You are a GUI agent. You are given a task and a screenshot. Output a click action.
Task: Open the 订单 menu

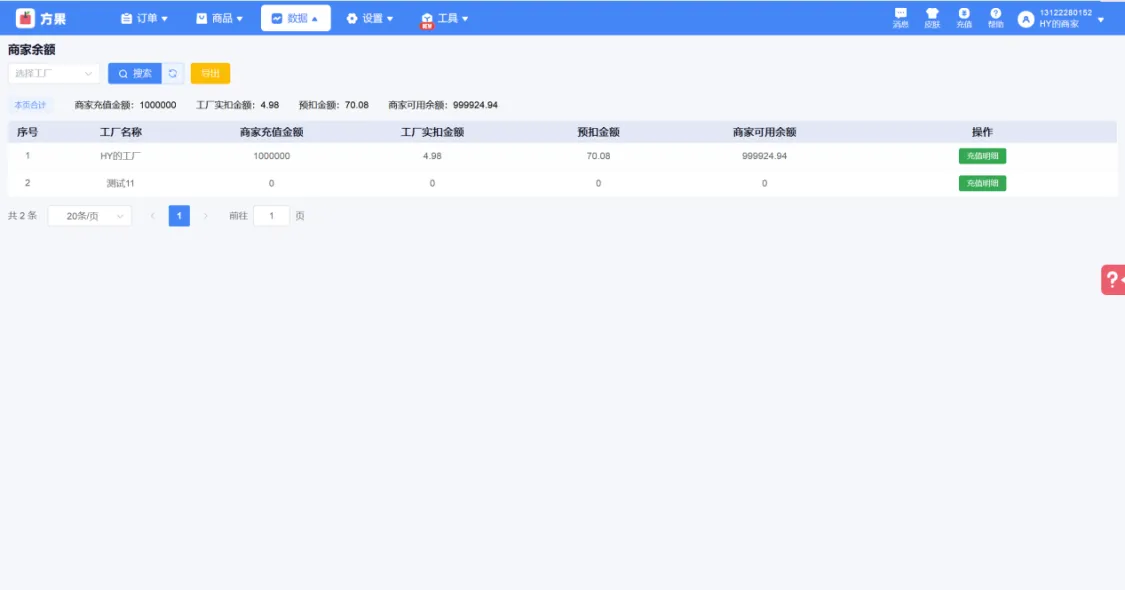[144, 18]
